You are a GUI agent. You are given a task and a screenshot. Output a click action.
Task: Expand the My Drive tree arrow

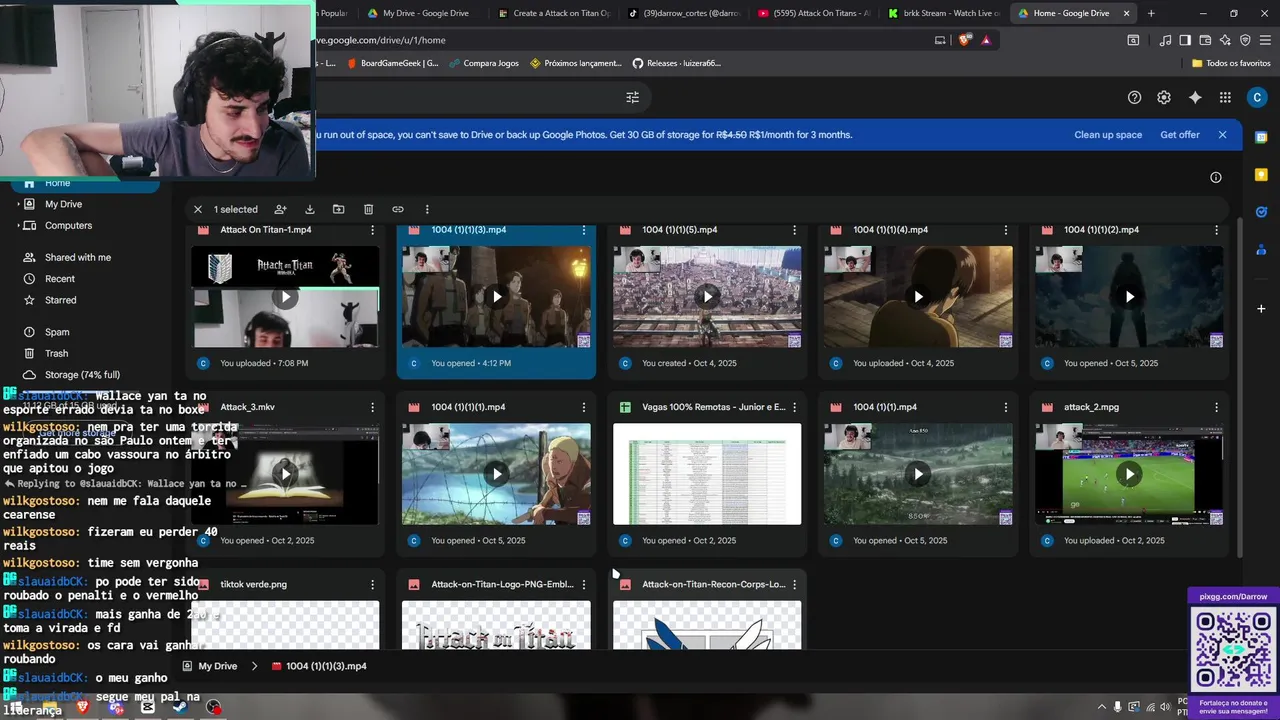point(18,204)
